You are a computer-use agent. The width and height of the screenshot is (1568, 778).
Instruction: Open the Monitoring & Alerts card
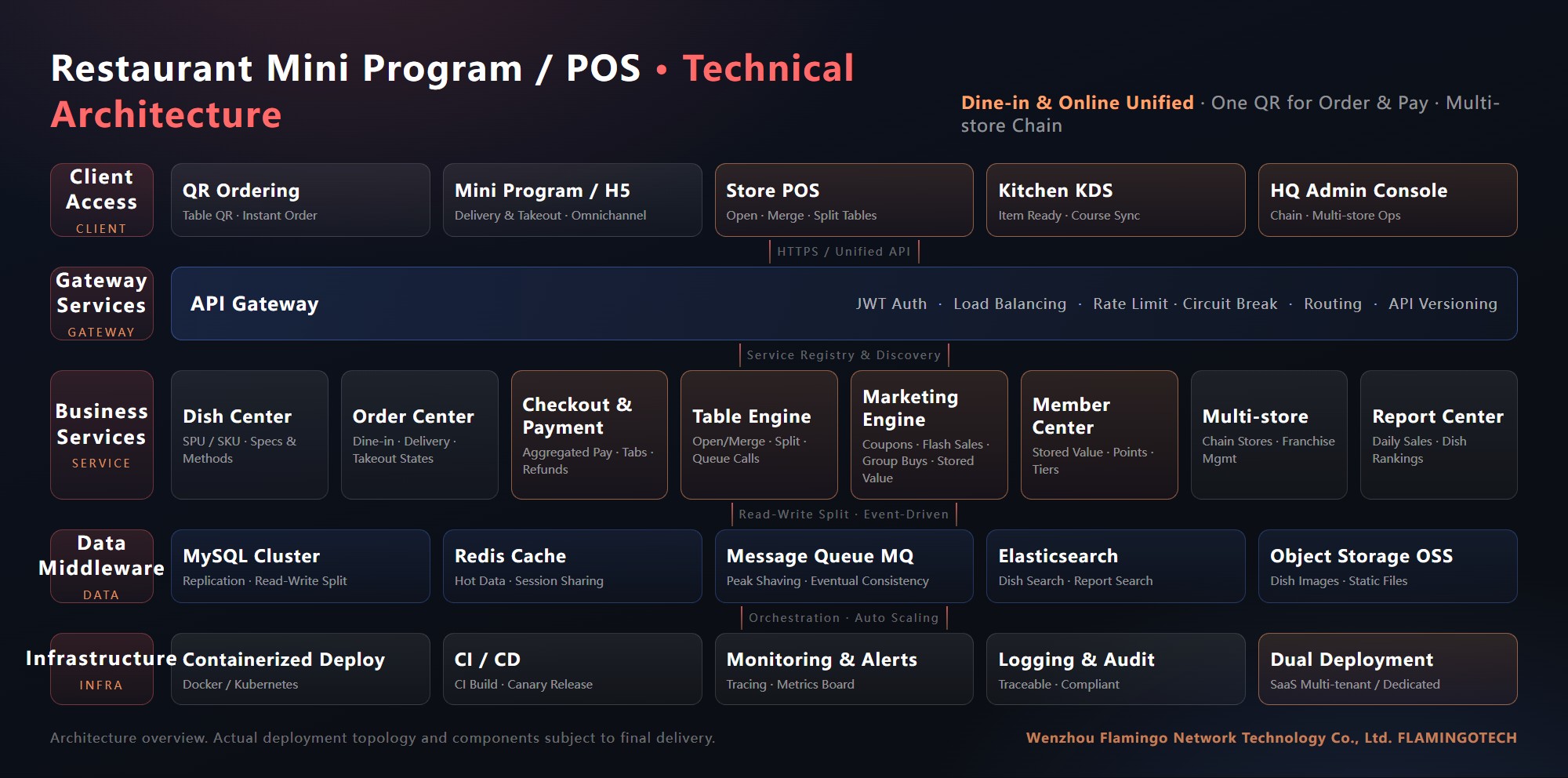pos(844,669)
